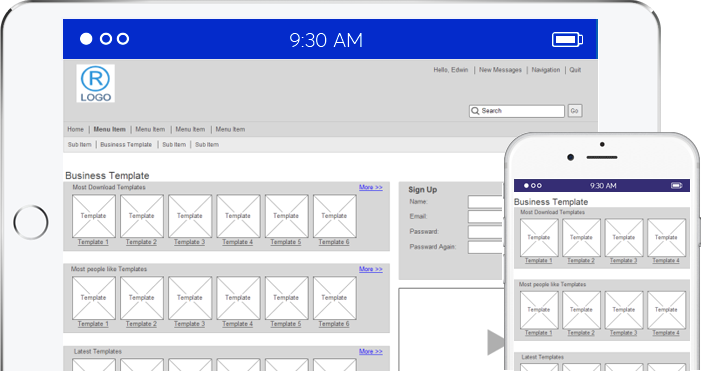Focus the Password Again field
This screenshot has width=701, height=371.
pyautogui.click(x=486, y=247)
